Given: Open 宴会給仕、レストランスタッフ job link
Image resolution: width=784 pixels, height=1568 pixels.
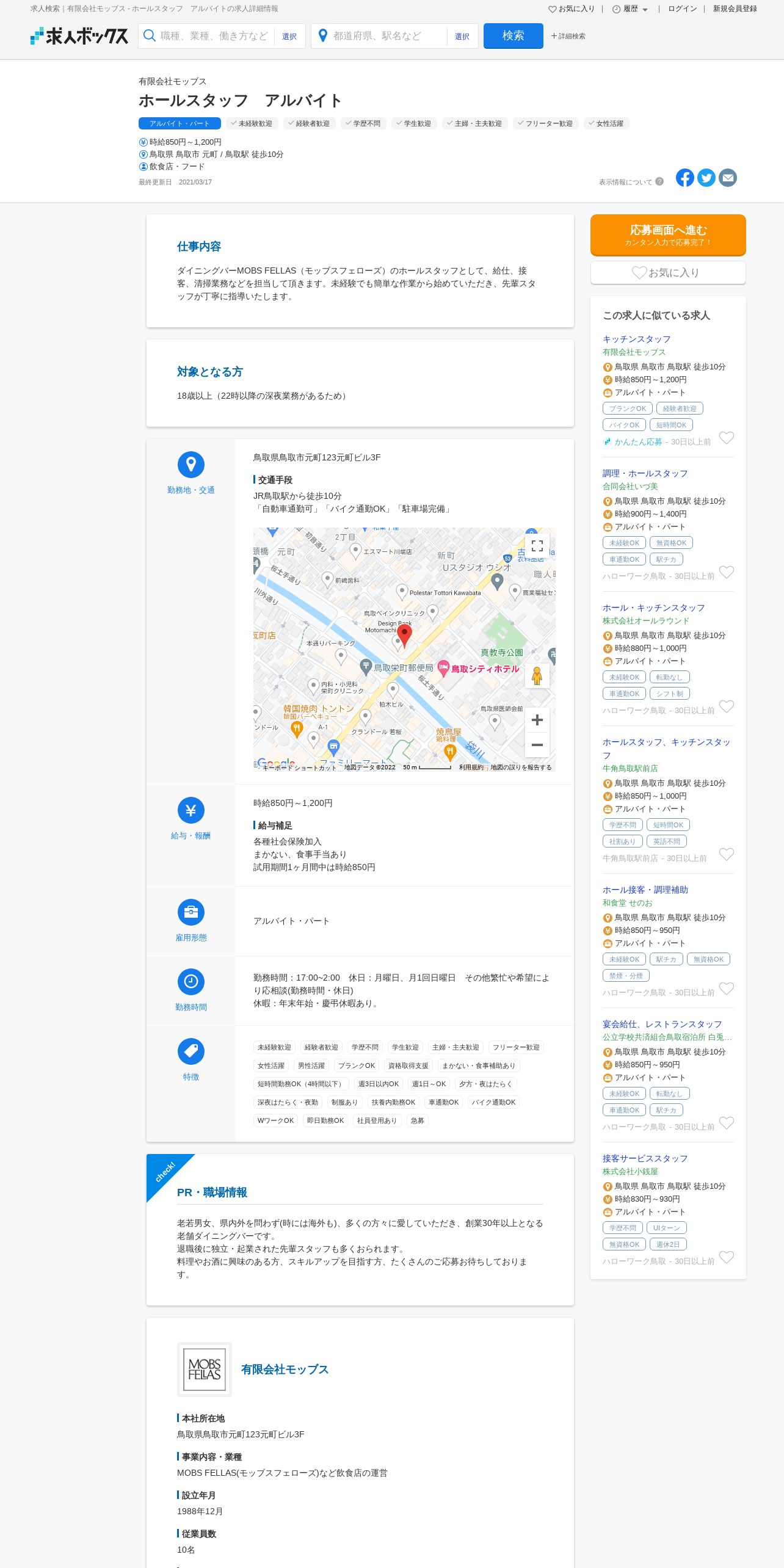Looking at the screenshot, I should click(x=662, y=1024).
